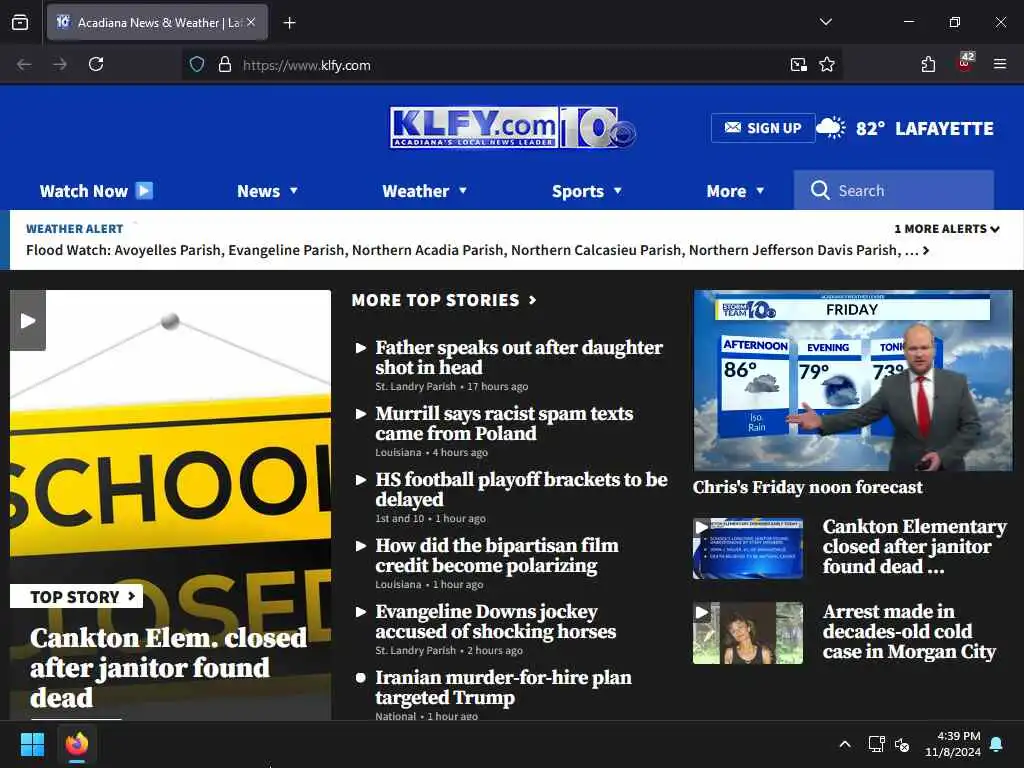Click the Morgan City cold case thumbnail

[x=748, y=633]
